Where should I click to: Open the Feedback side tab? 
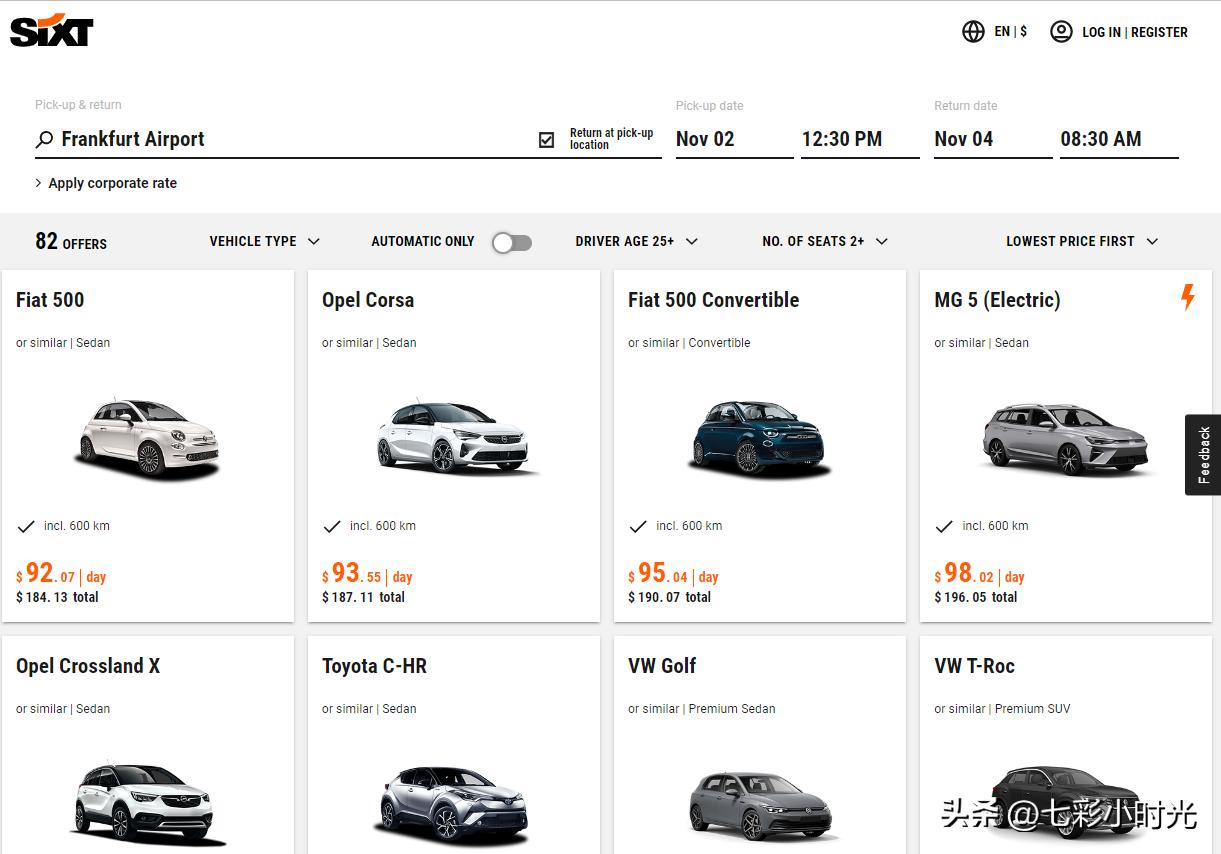coord(1203,455)
